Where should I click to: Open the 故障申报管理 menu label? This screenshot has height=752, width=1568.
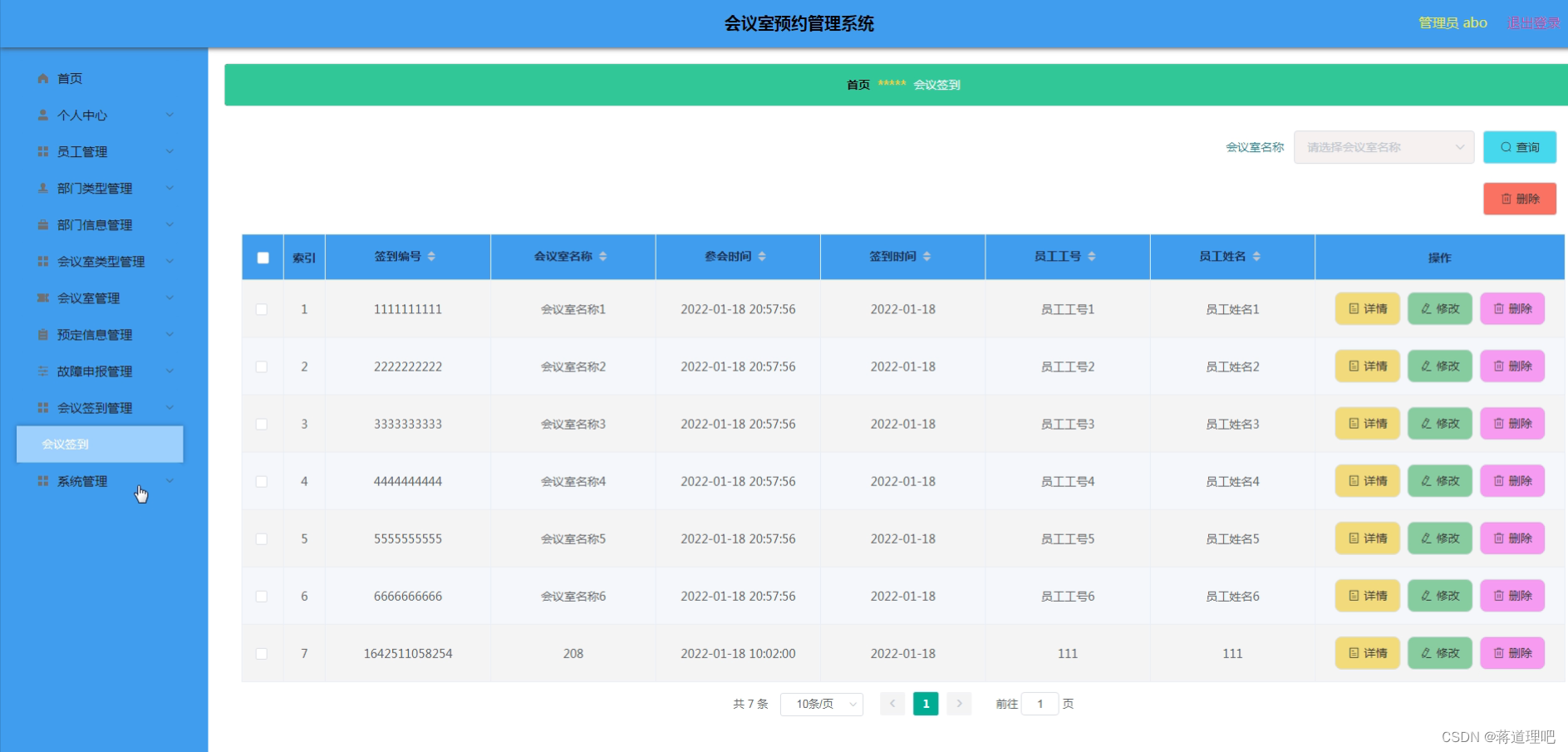(95, 371)
